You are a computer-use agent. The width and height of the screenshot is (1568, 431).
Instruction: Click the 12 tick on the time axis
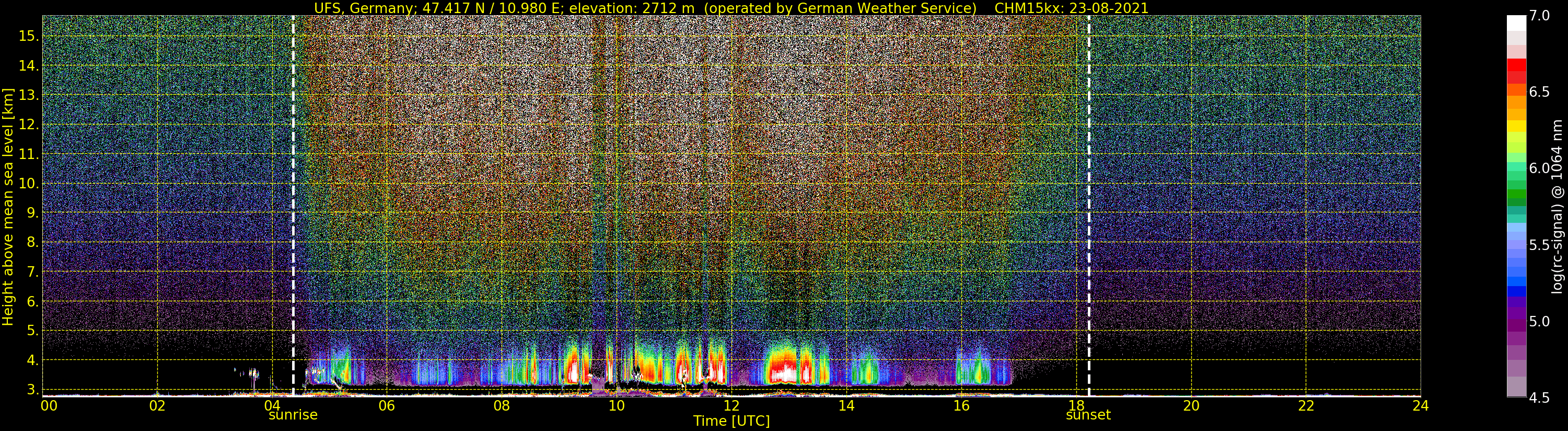[731, 405]
